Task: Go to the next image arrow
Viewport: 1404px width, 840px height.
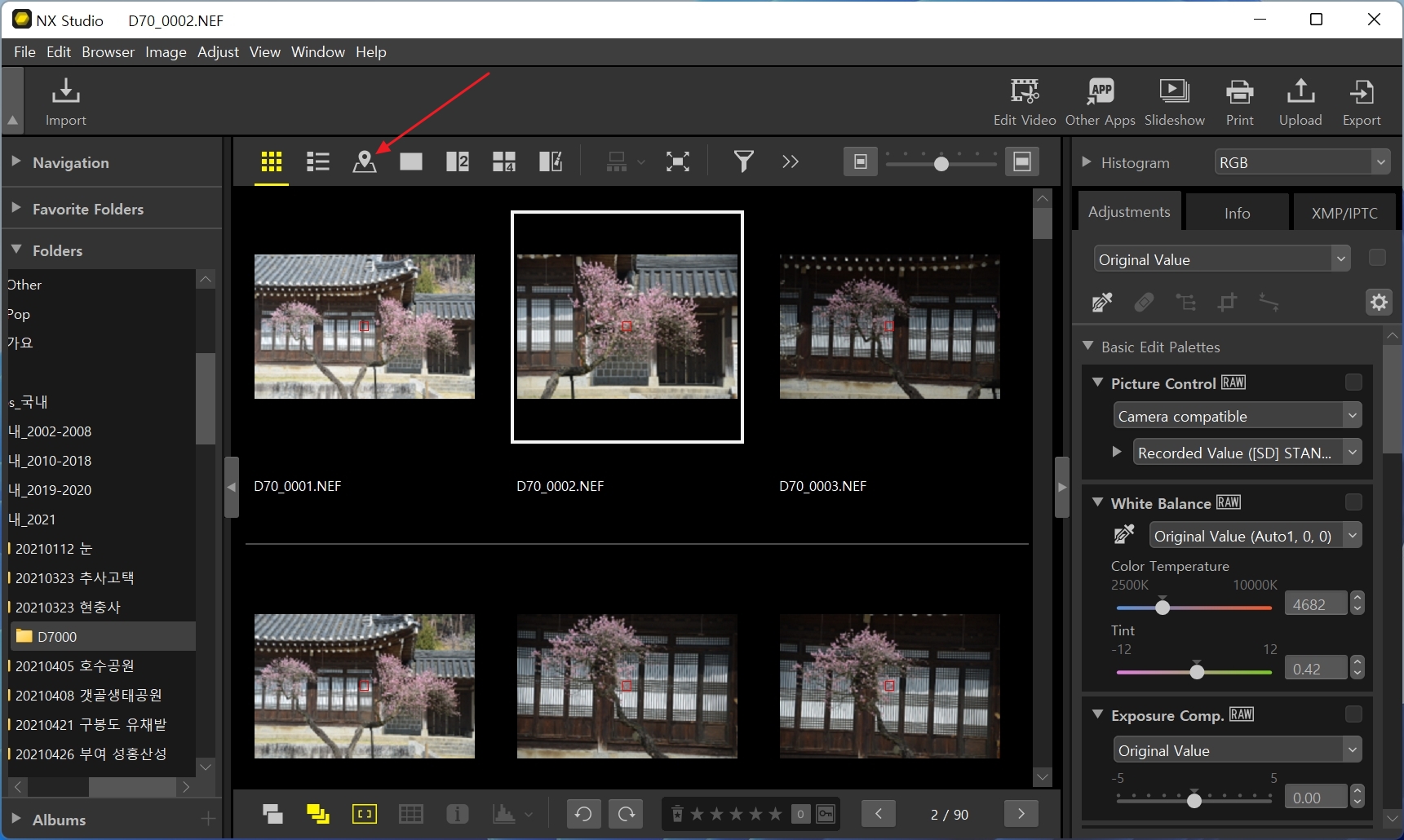Action: point(1021,814)
